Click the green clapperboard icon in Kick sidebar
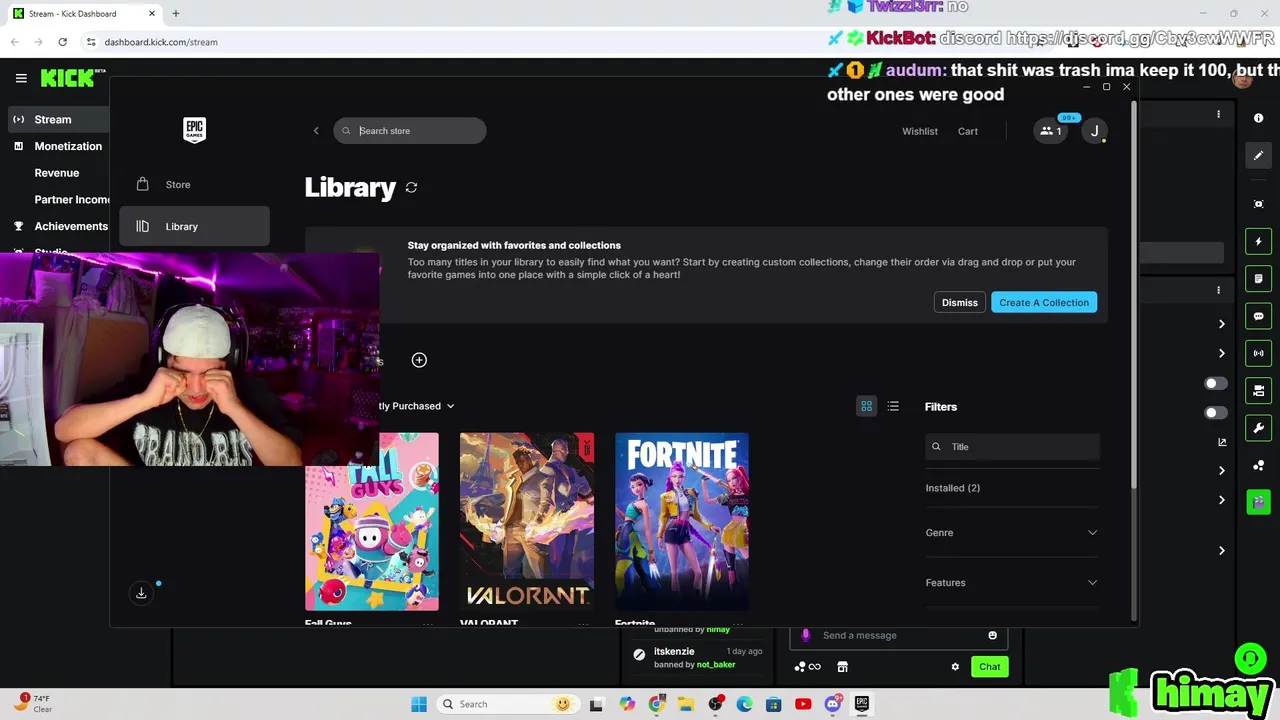Screen dimensions: 1280x720 (1259, 502)
